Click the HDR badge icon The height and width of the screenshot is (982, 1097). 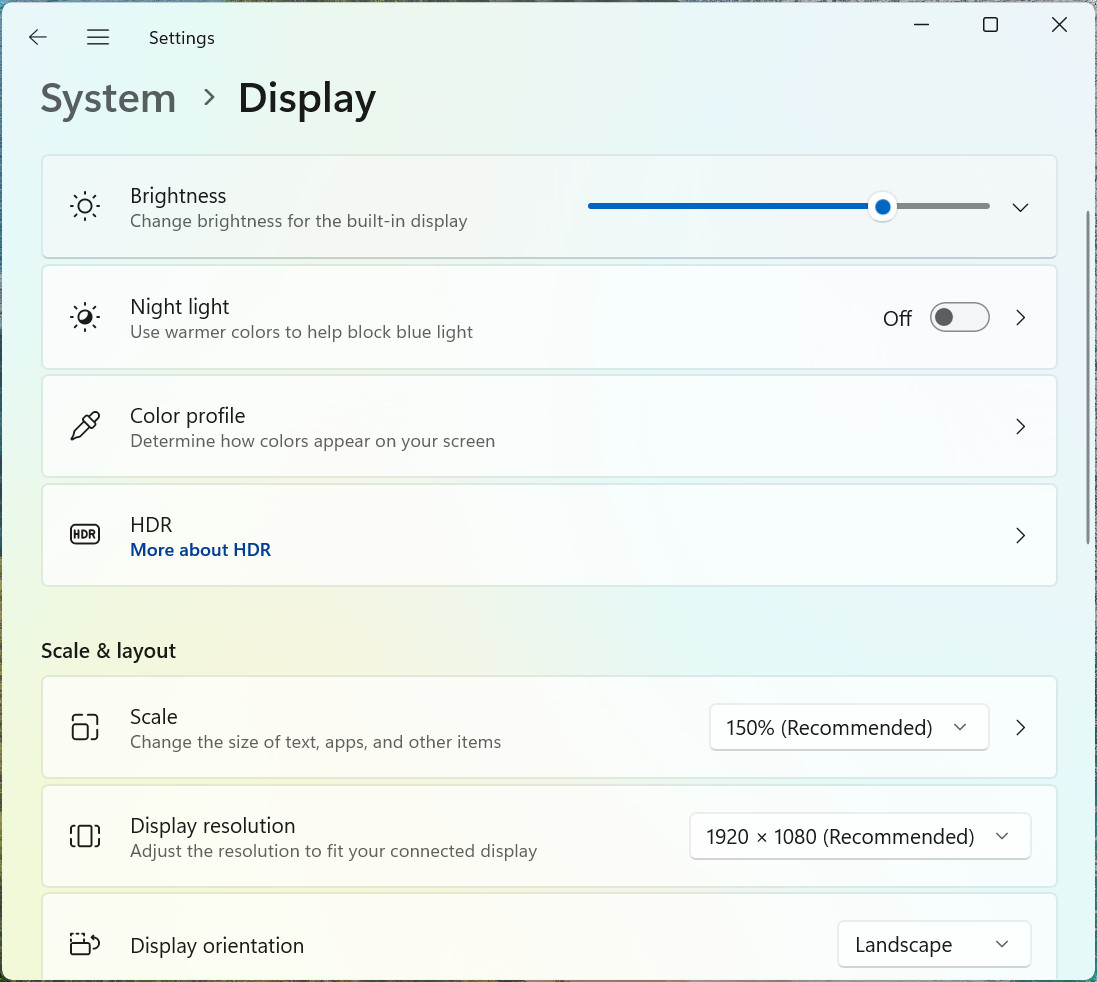click(x=85, y=534)
